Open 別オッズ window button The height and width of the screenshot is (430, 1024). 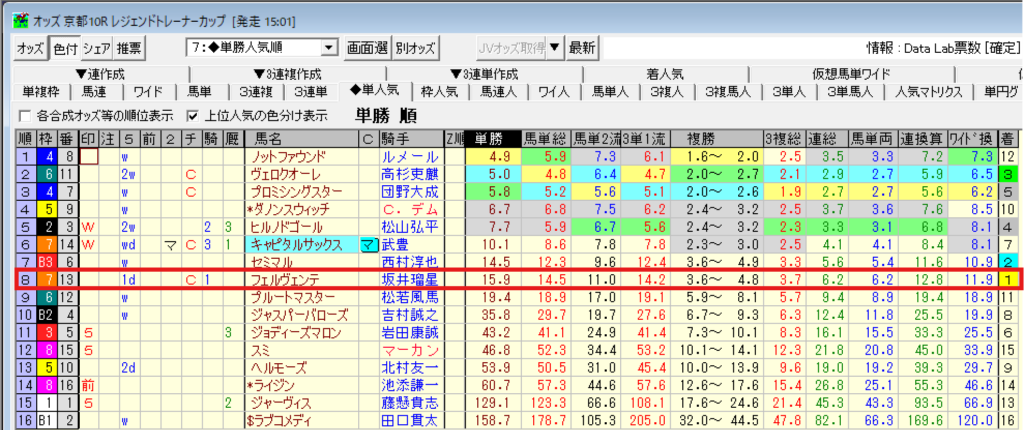[x=415, y=47]
